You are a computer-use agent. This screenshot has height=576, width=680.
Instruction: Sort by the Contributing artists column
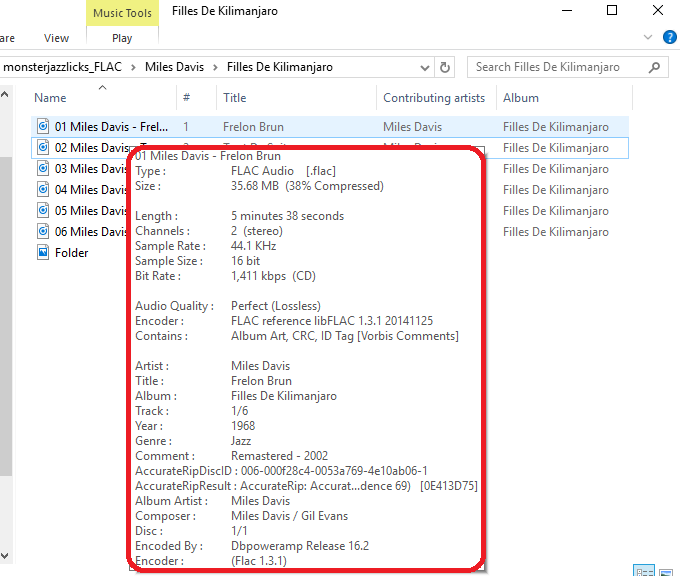pos(433,98)
